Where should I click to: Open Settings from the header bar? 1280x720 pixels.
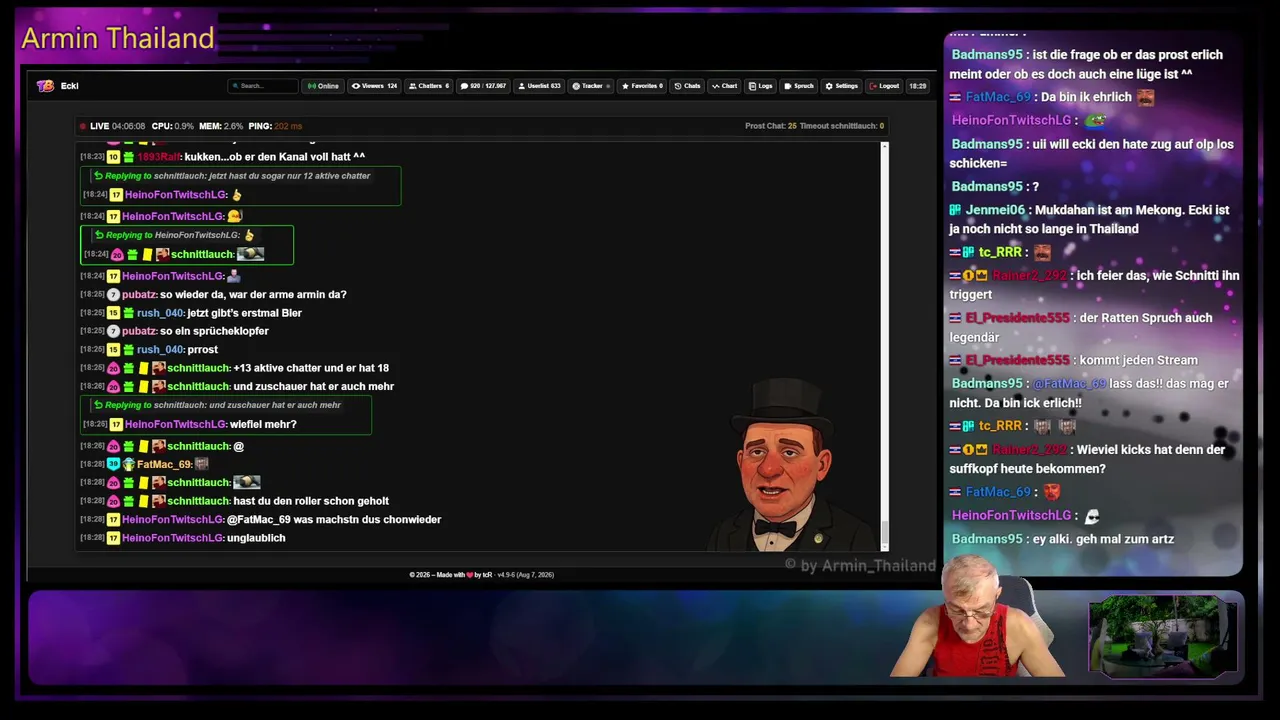[841, 86]
